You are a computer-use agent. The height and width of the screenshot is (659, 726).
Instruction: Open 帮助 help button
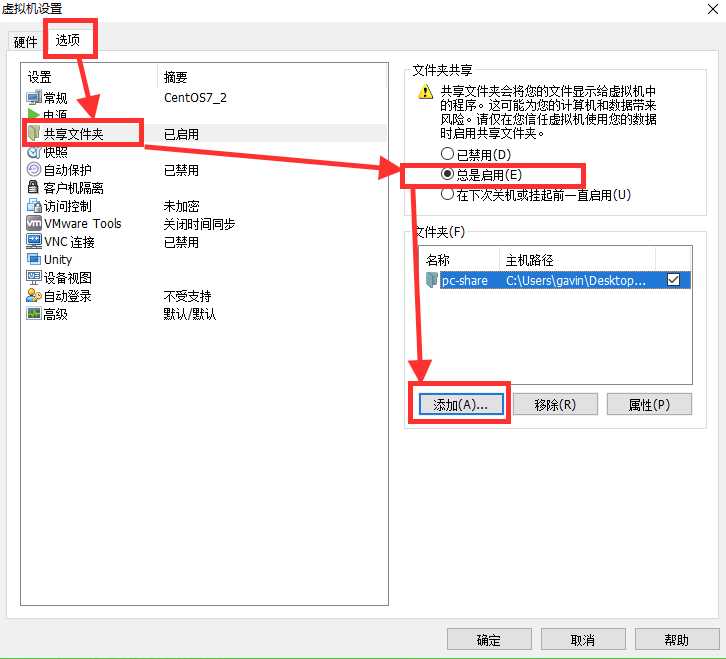tap(677, 640)
